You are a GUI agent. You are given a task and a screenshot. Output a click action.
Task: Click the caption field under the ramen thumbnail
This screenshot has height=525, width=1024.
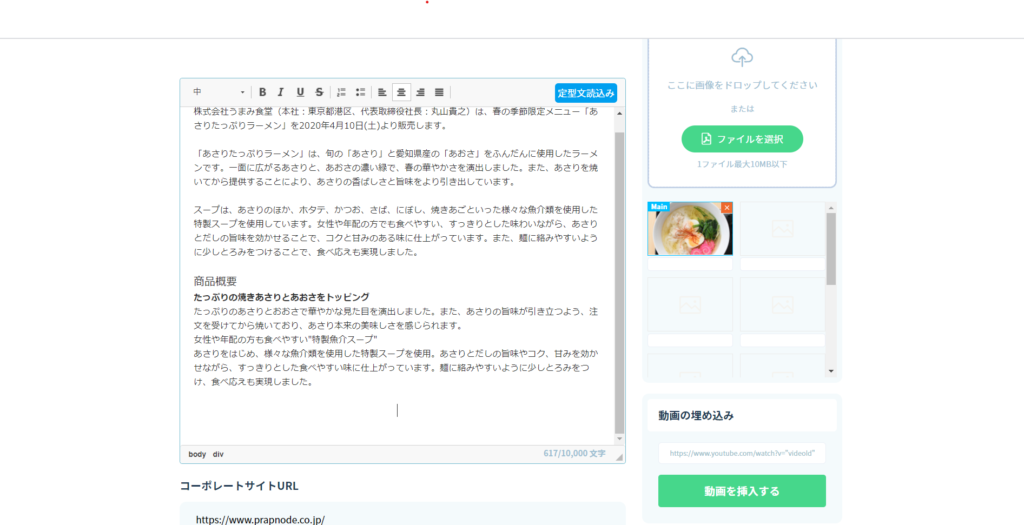pyautogui.click(x=690, y=264)
